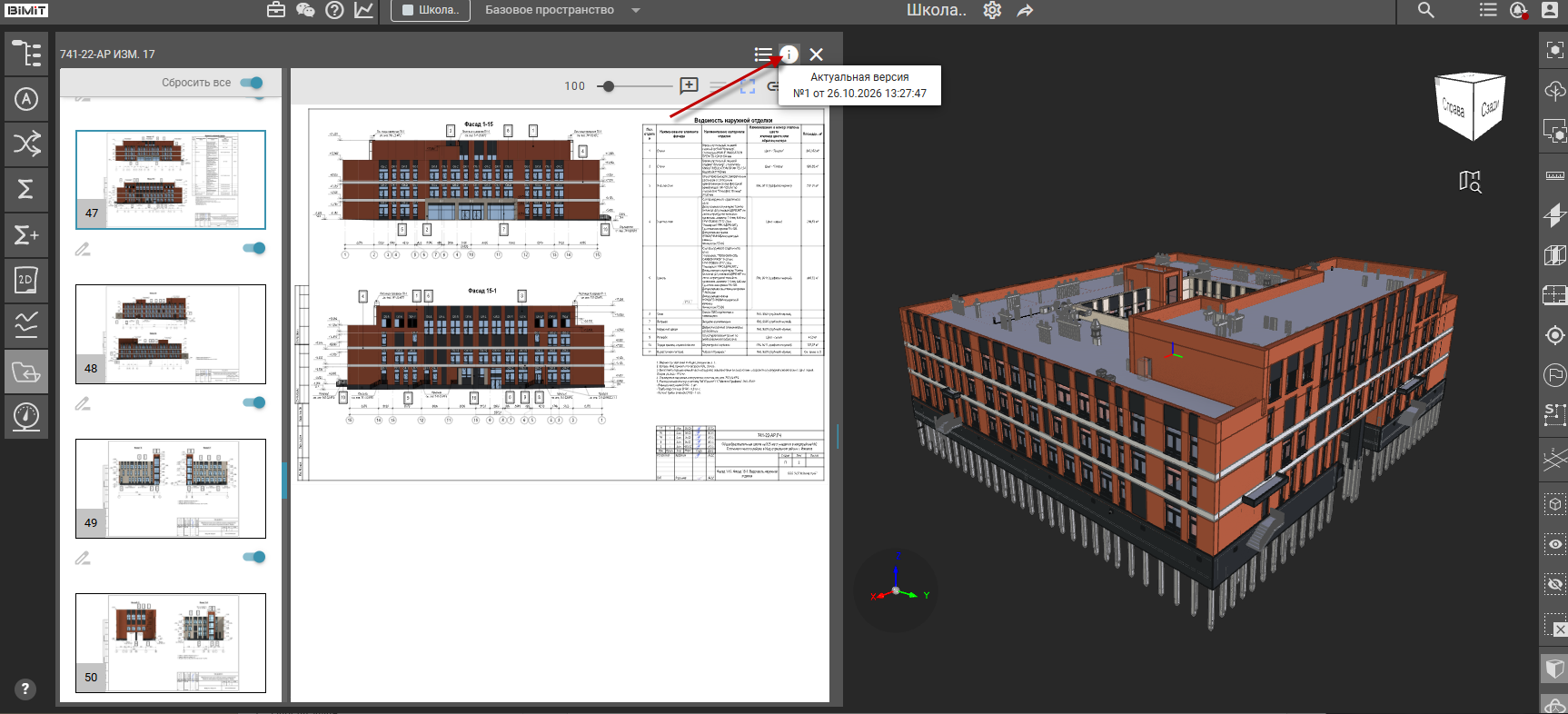Open the 2D drawings panel
This screenshot has height=714, width=1568.
26,280
